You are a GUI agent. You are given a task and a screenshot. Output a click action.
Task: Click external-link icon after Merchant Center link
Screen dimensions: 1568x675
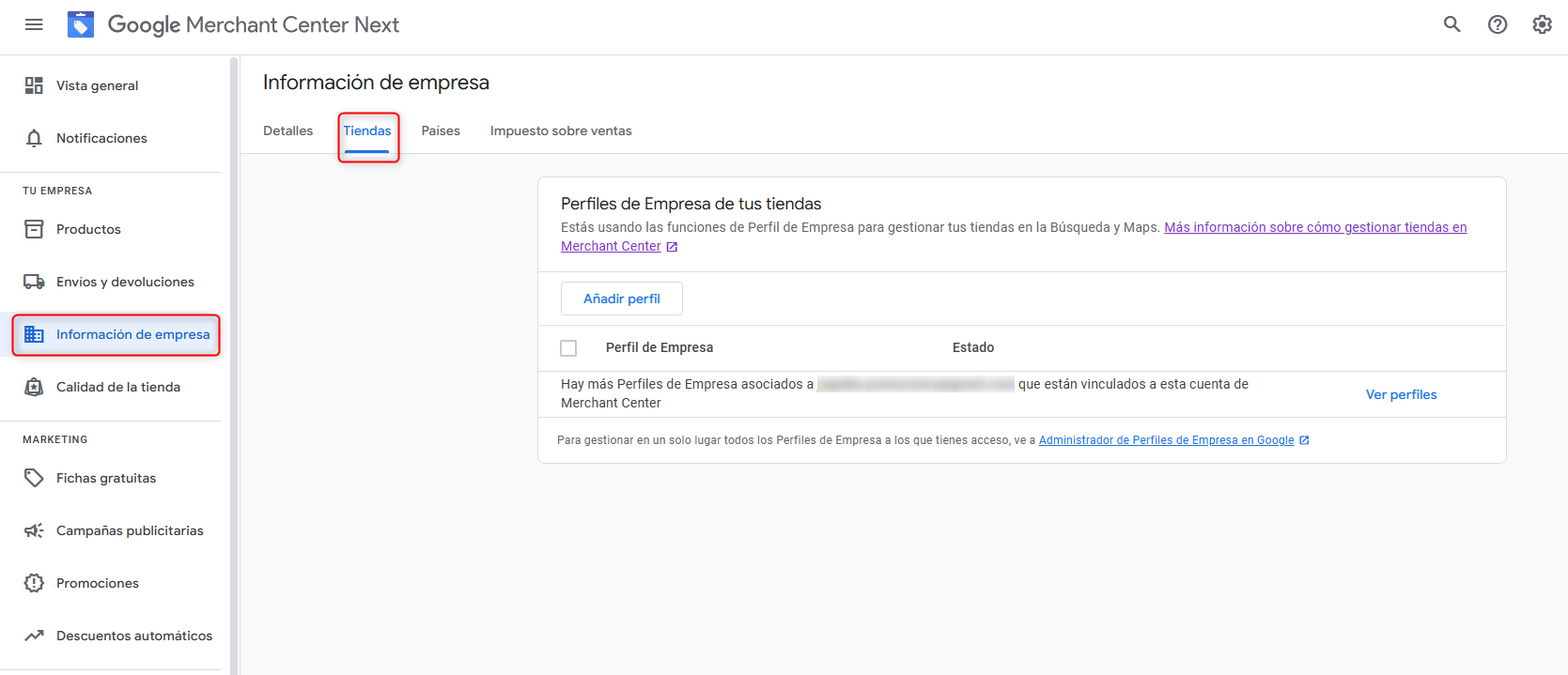[x=672, y=247]
